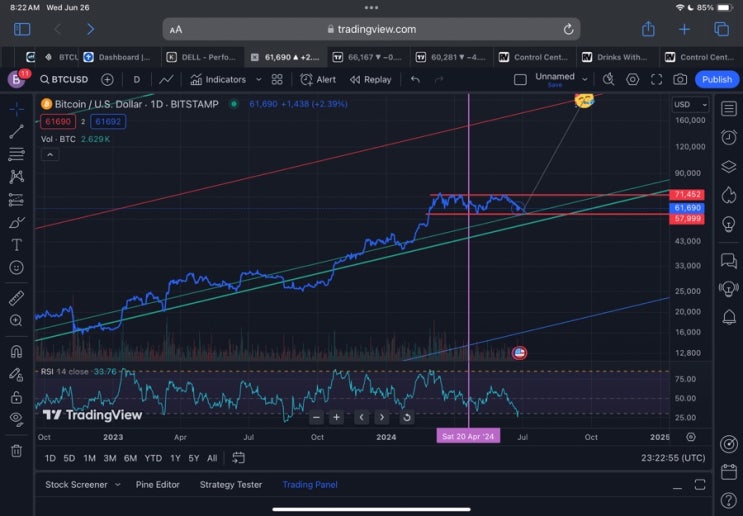Select the crosshair cursor tool
Image resolution: width=743 pixels, height=516 pixels.
pyautogui.click(x=17, y=109)
